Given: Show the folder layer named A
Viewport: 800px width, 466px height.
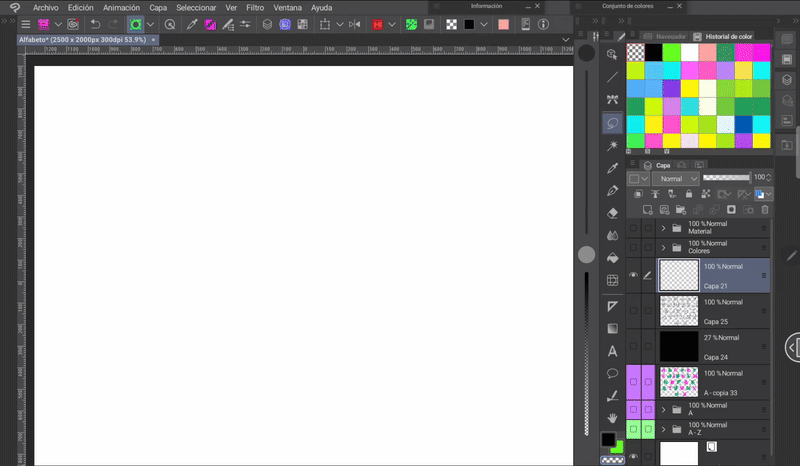Looking at the screenshot, I should [x=633, y=410].
